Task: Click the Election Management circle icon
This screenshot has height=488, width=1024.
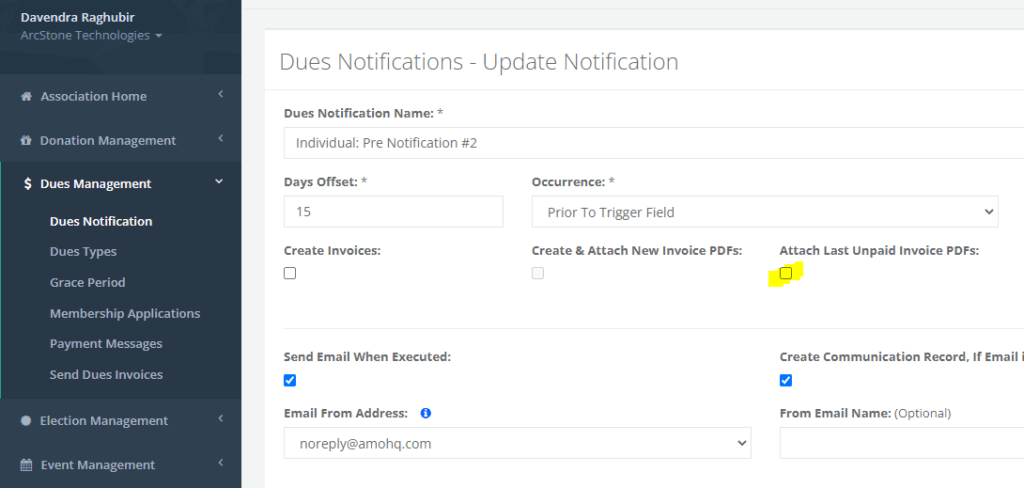Action: 26,421
